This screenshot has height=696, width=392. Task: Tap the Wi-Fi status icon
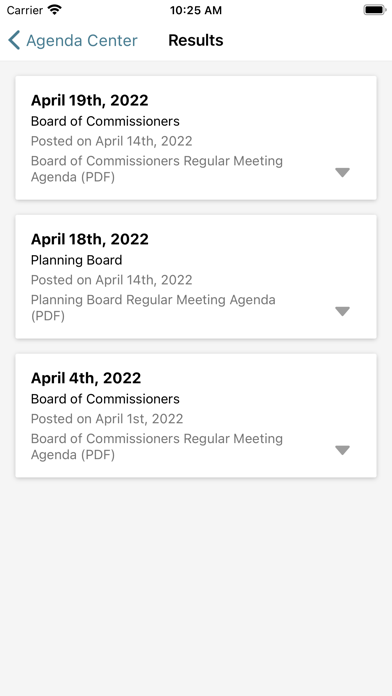tap(55, 10)
